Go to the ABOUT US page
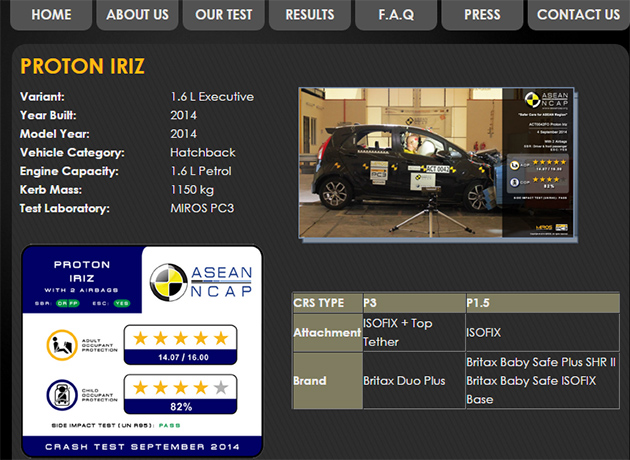Screen dimensions: 630x460 (137, 15)
